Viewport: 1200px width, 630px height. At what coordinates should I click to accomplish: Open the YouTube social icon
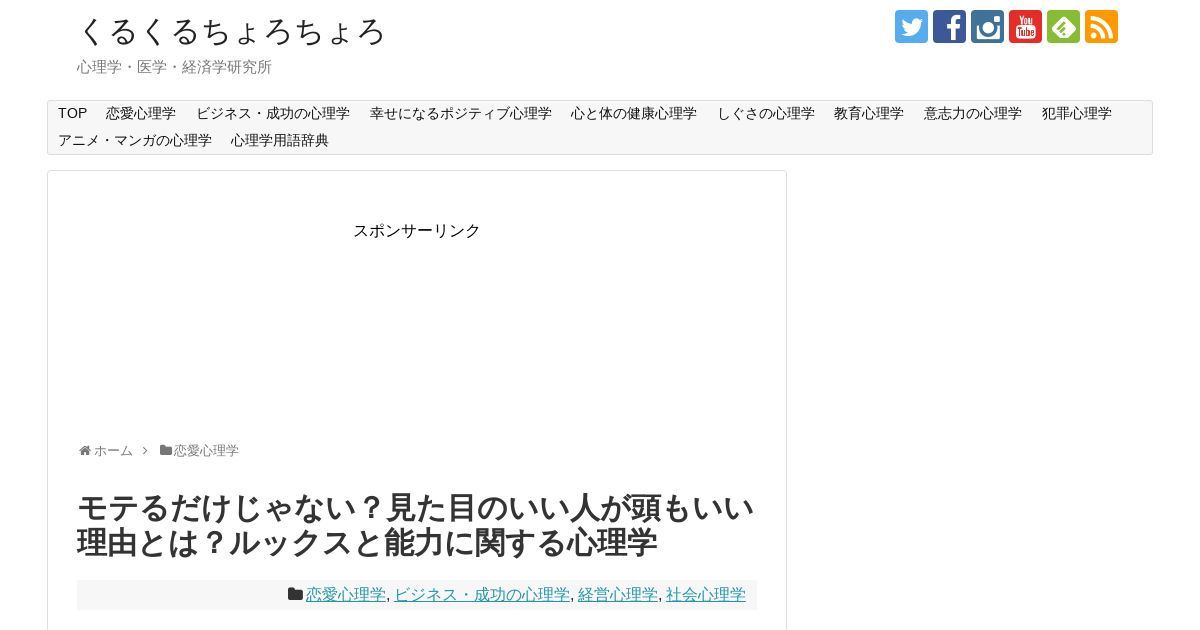[1025, 26]
